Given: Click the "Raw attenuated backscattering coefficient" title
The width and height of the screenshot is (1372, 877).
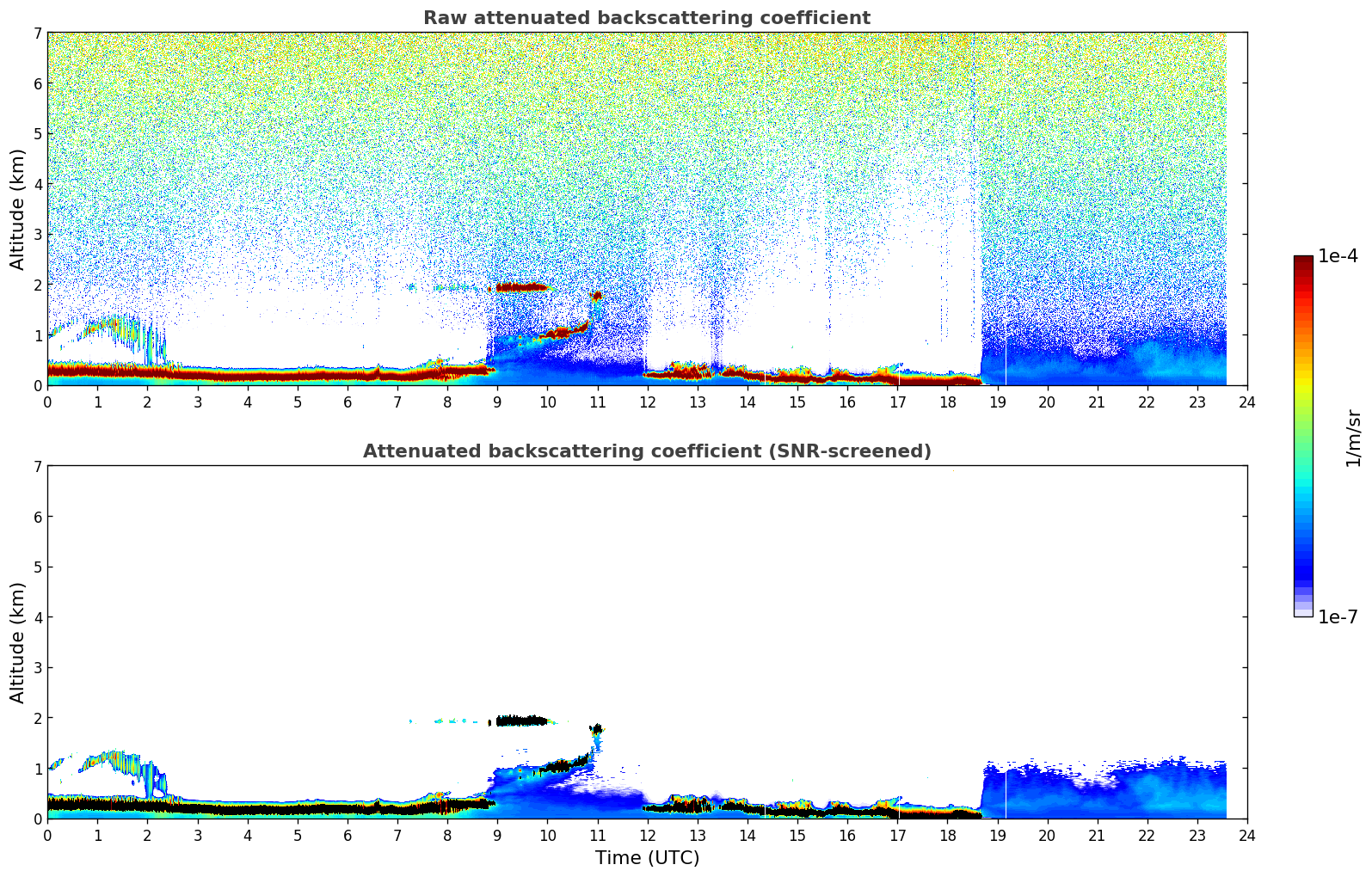Looking at the screenshot, I should coord(646,18).
